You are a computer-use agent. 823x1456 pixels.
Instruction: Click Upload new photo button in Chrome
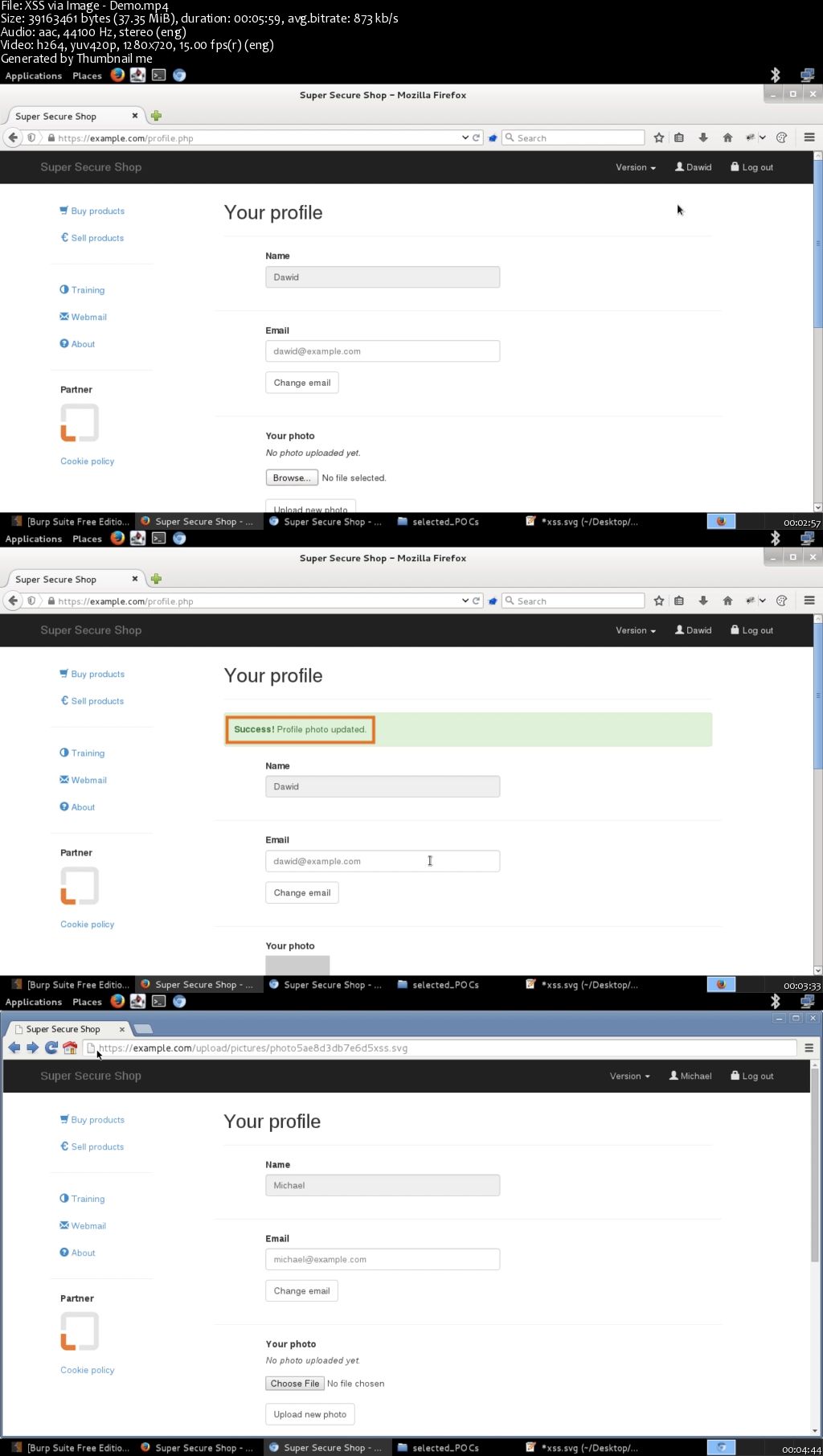pos(310,1414)
